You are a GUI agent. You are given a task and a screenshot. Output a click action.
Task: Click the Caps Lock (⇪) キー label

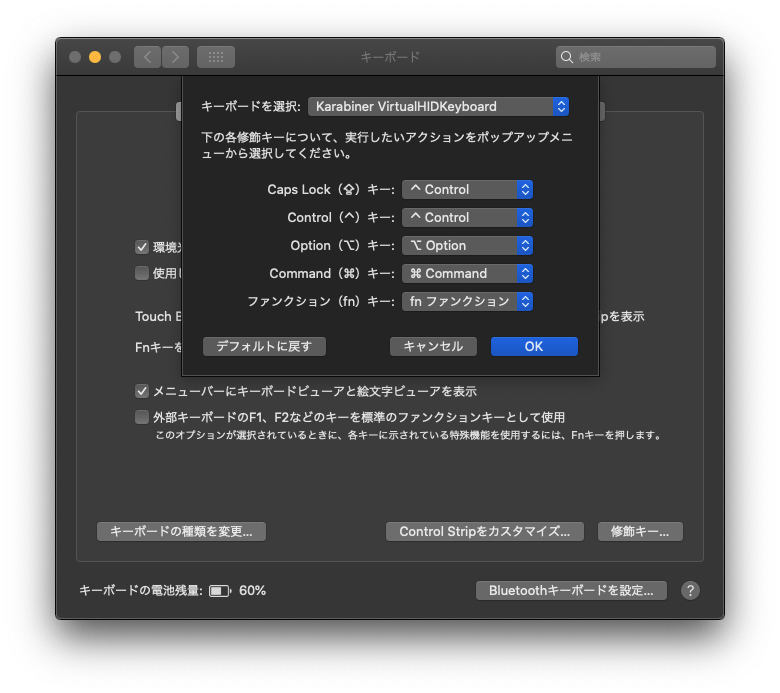coord(331,190)
